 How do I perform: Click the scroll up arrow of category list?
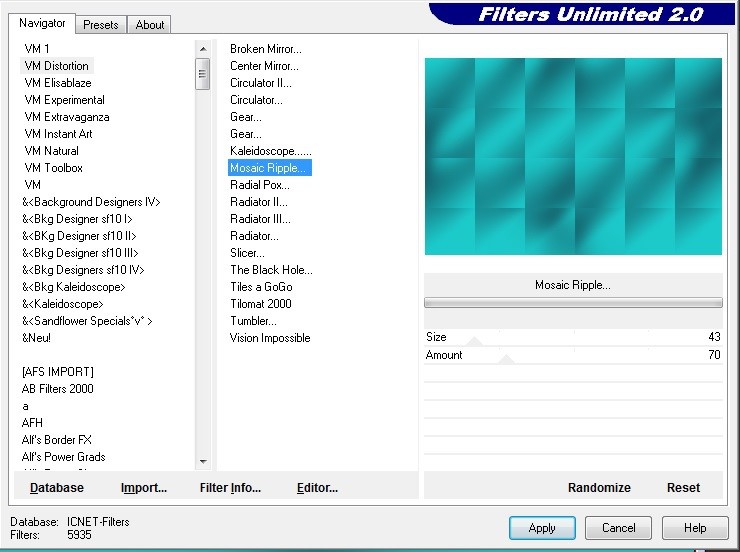tap(203, 49)
